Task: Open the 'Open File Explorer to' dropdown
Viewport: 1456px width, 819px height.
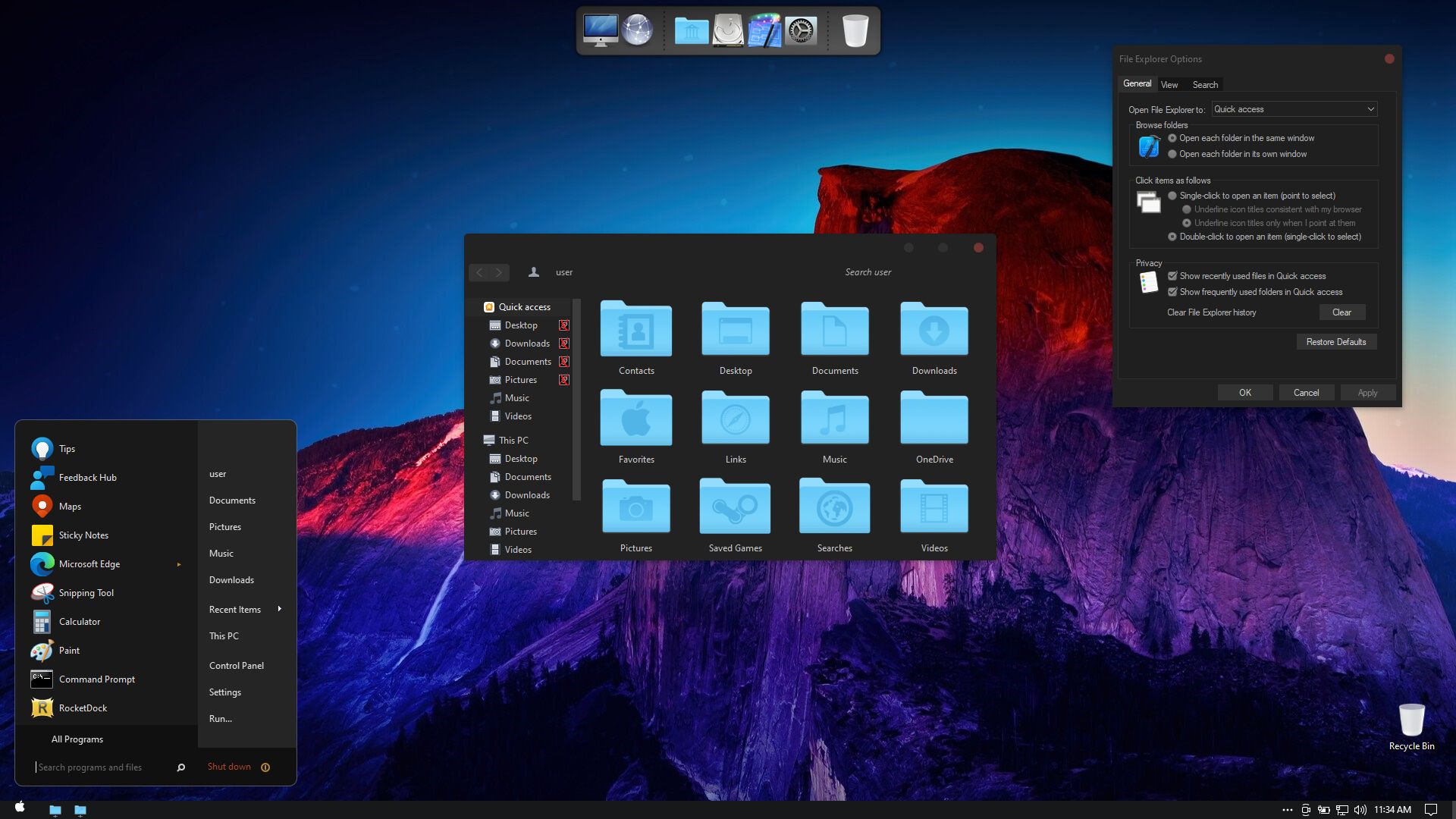Action: tap(1294, 109)
